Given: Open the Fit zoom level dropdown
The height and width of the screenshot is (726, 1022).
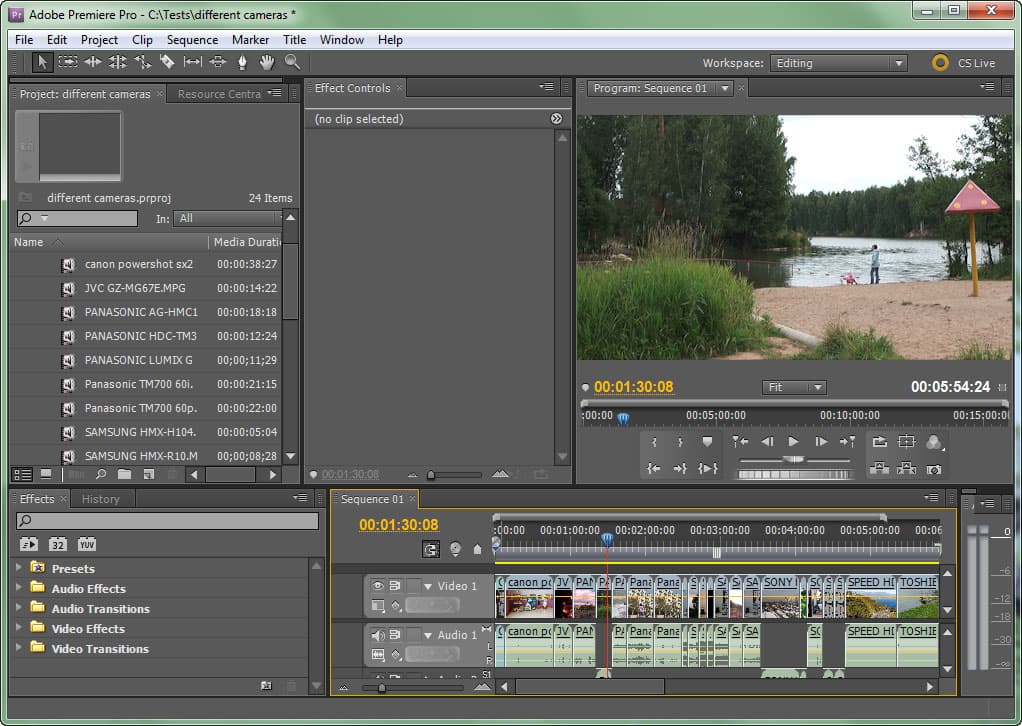Looking at the screenshot, I should coord(794,387).
